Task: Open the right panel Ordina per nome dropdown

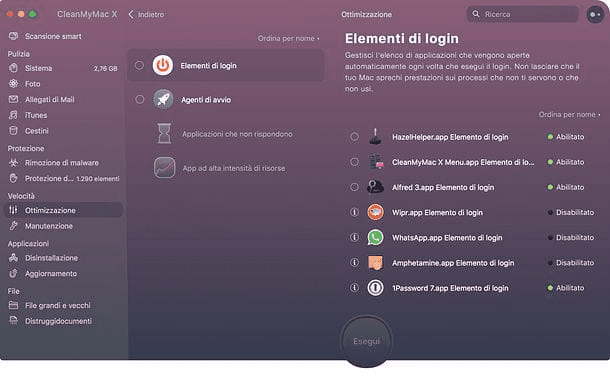Action: tap(569, 115)
